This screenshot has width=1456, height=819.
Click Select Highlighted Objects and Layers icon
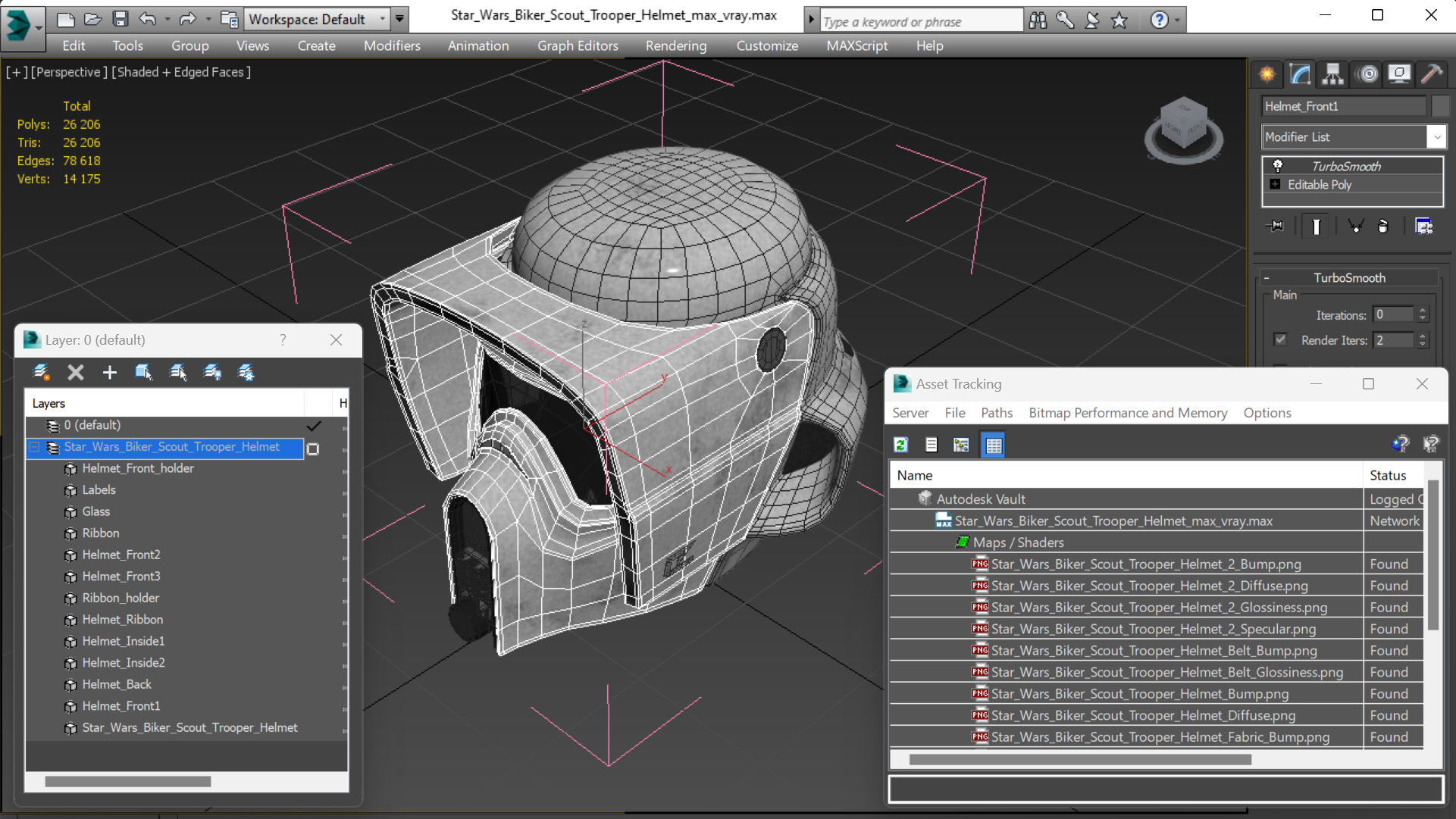point(144,372)
